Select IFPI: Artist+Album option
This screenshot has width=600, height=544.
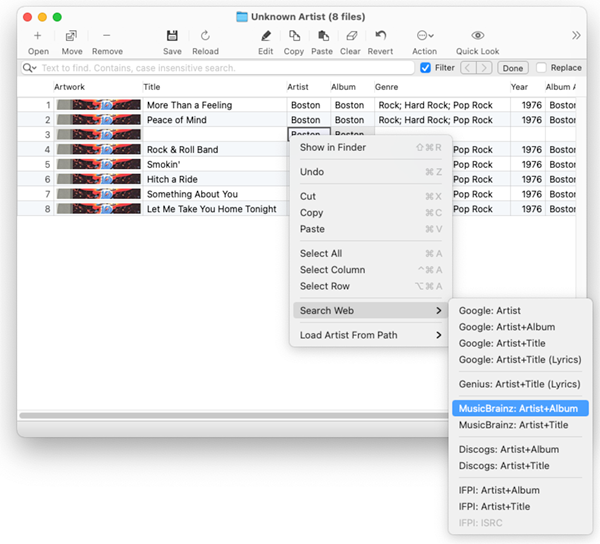[x=520, y=490]
